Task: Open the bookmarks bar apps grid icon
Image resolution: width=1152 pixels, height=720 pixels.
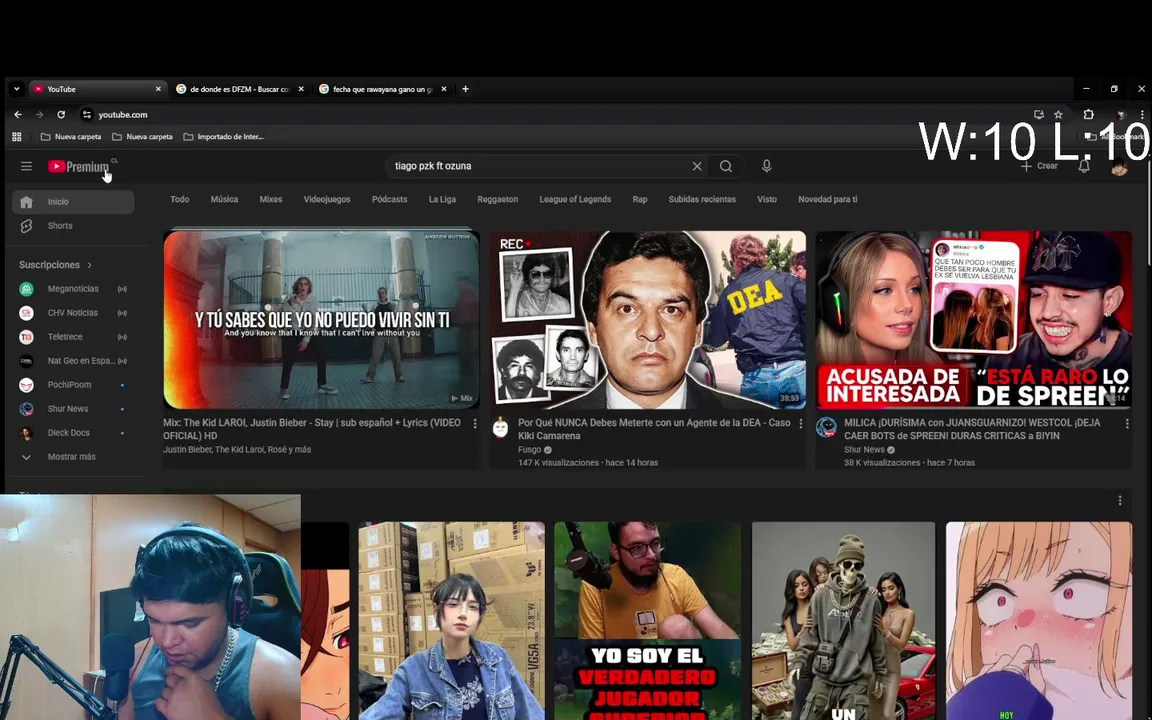Action: pos(17,137)
